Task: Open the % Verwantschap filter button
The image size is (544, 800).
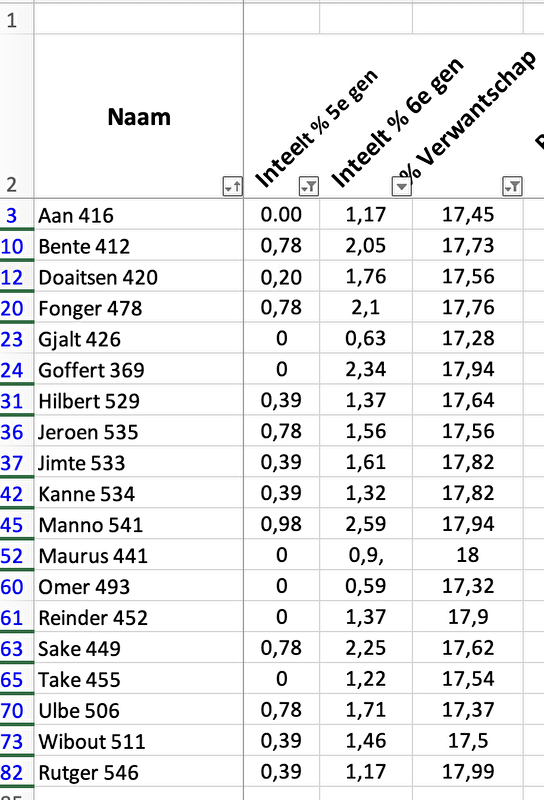Action: coord(512,186)
